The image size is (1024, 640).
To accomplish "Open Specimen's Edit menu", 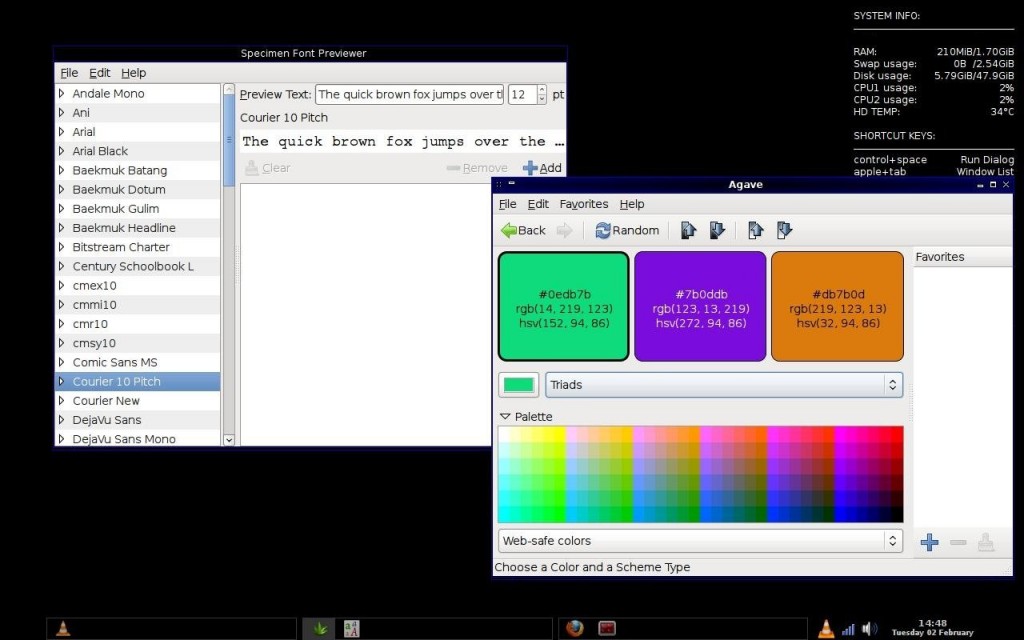I will pyautogui.click(x=99, y=72).
